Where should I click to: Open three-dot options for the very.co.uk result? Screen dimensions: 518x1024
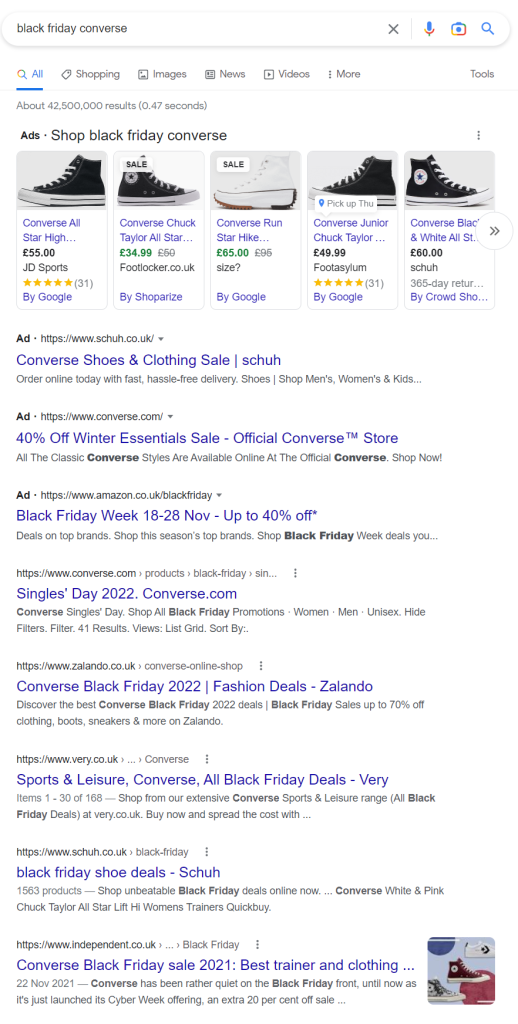tap(207, 759)
